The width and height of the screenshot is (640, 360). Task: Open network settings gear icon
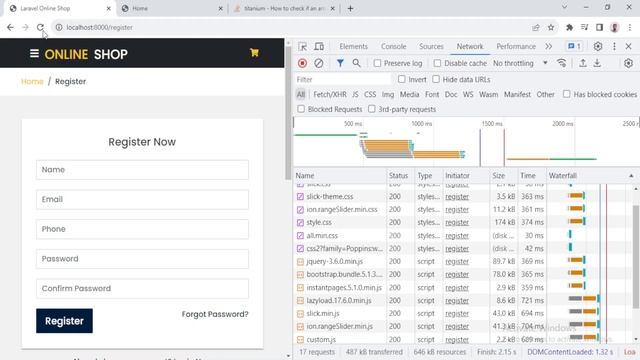click(x=628, y=63)
